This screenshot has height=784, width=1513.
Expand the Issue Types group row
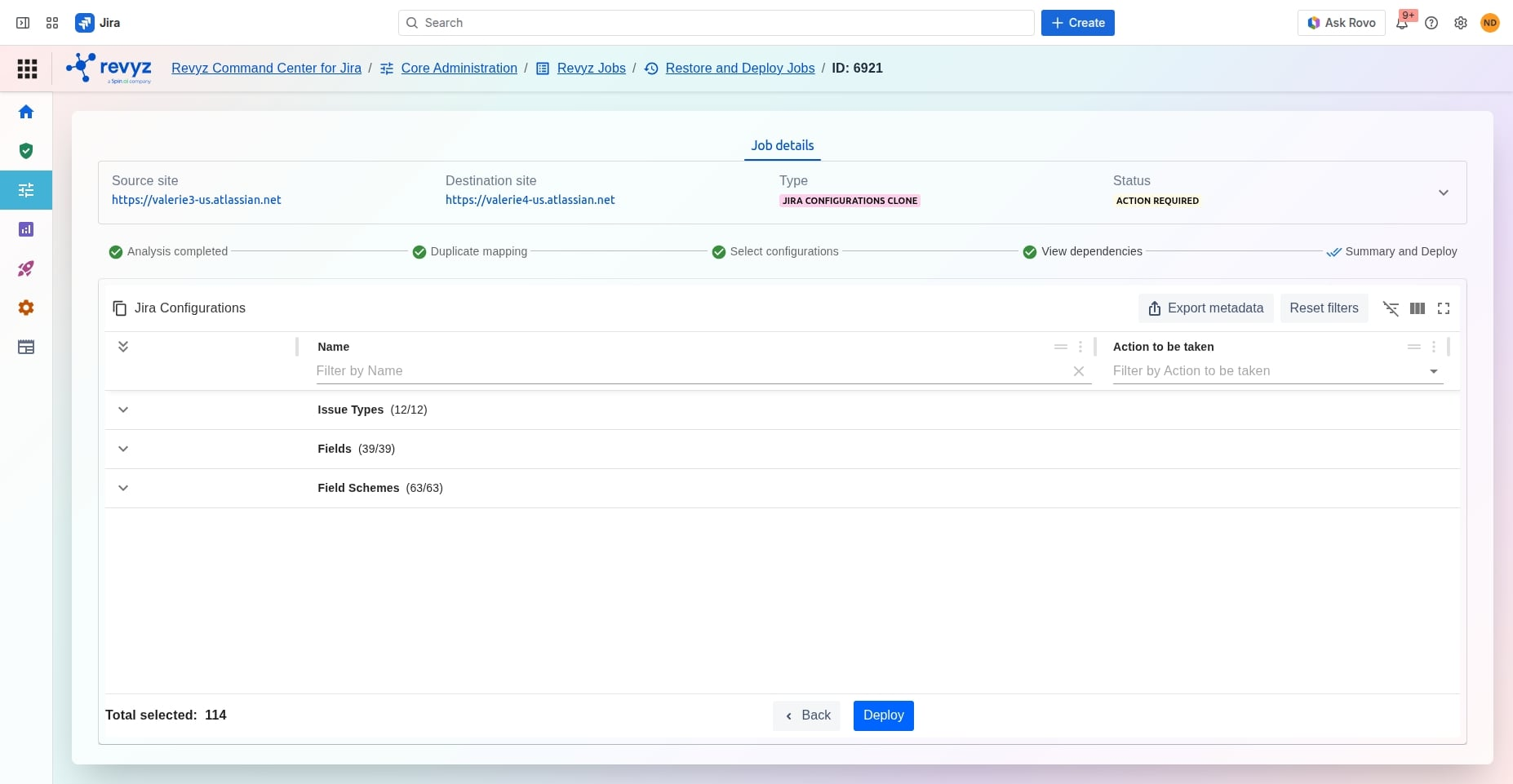click(x=123, y=410)
